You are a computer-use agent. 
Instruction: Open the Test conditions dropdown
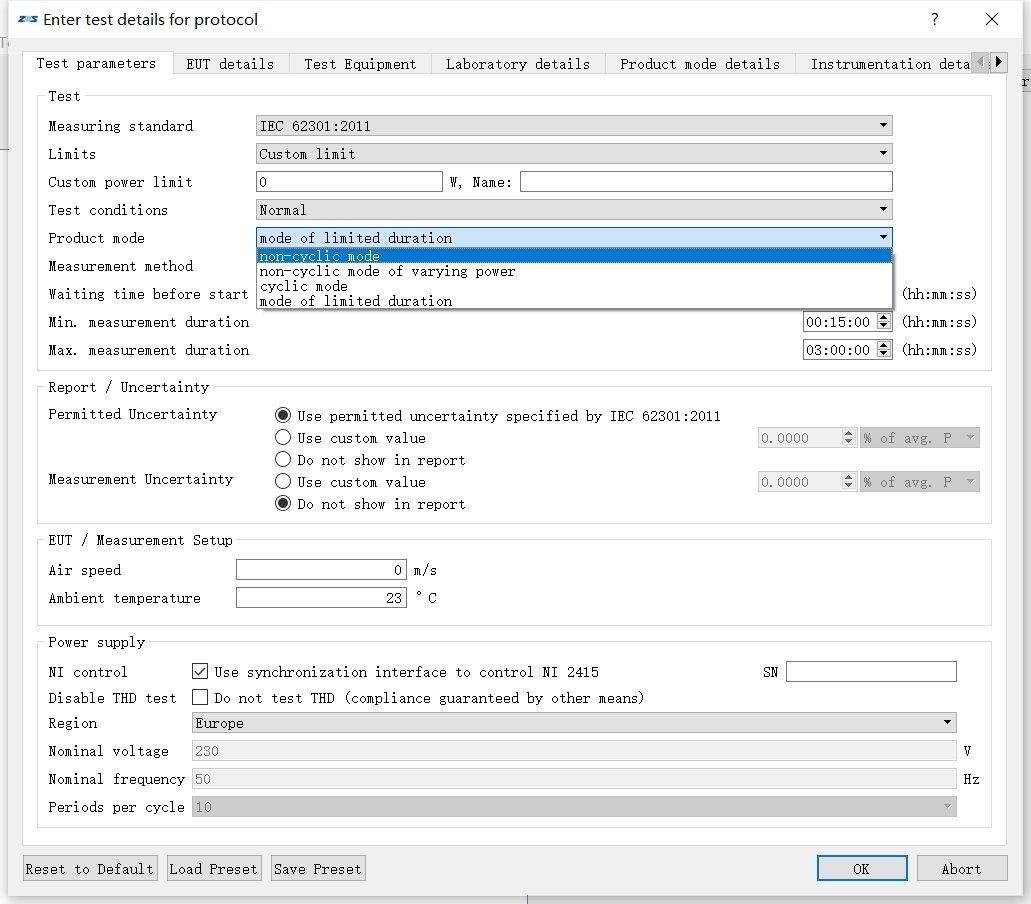[x=574, y=210]
